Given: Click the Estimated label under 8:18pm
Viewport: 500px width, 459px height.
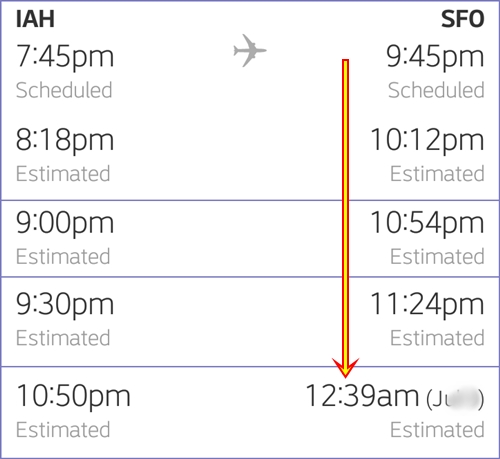Looking at the screenshot, I should click(63, 174).
